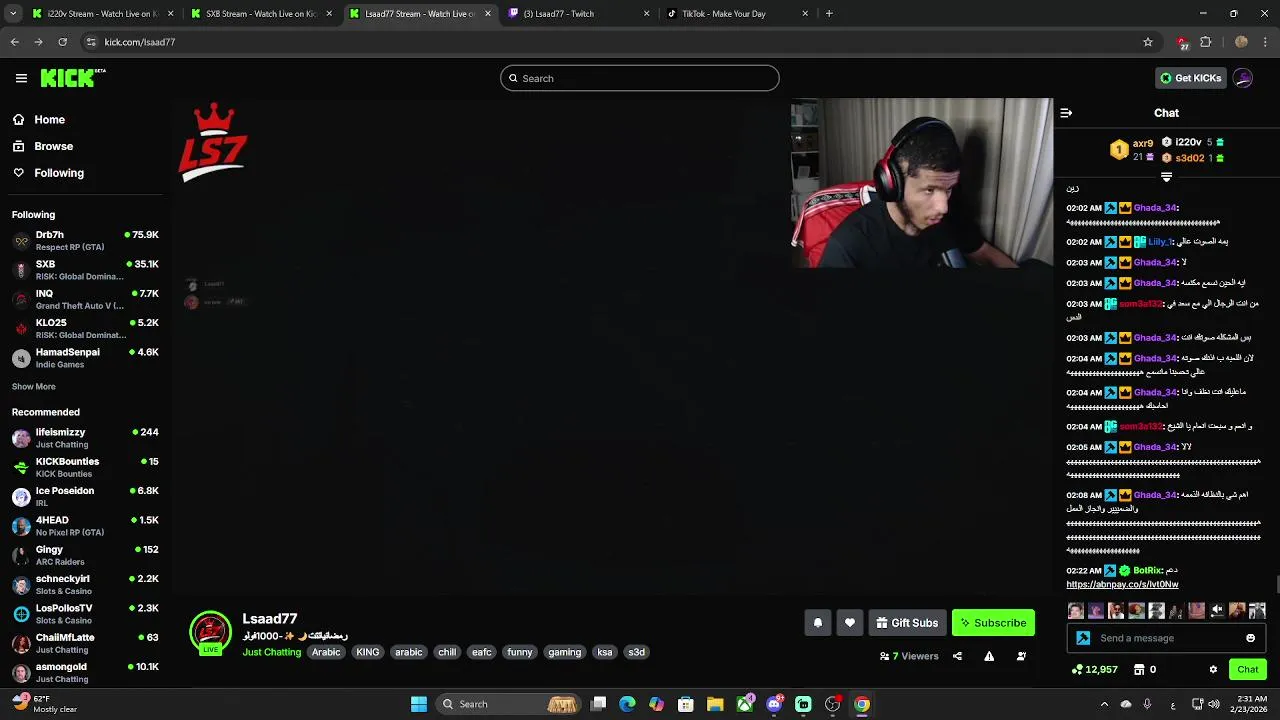Open a new browser tab
This screenshot has height=720, width=1280.
[829, 14]
